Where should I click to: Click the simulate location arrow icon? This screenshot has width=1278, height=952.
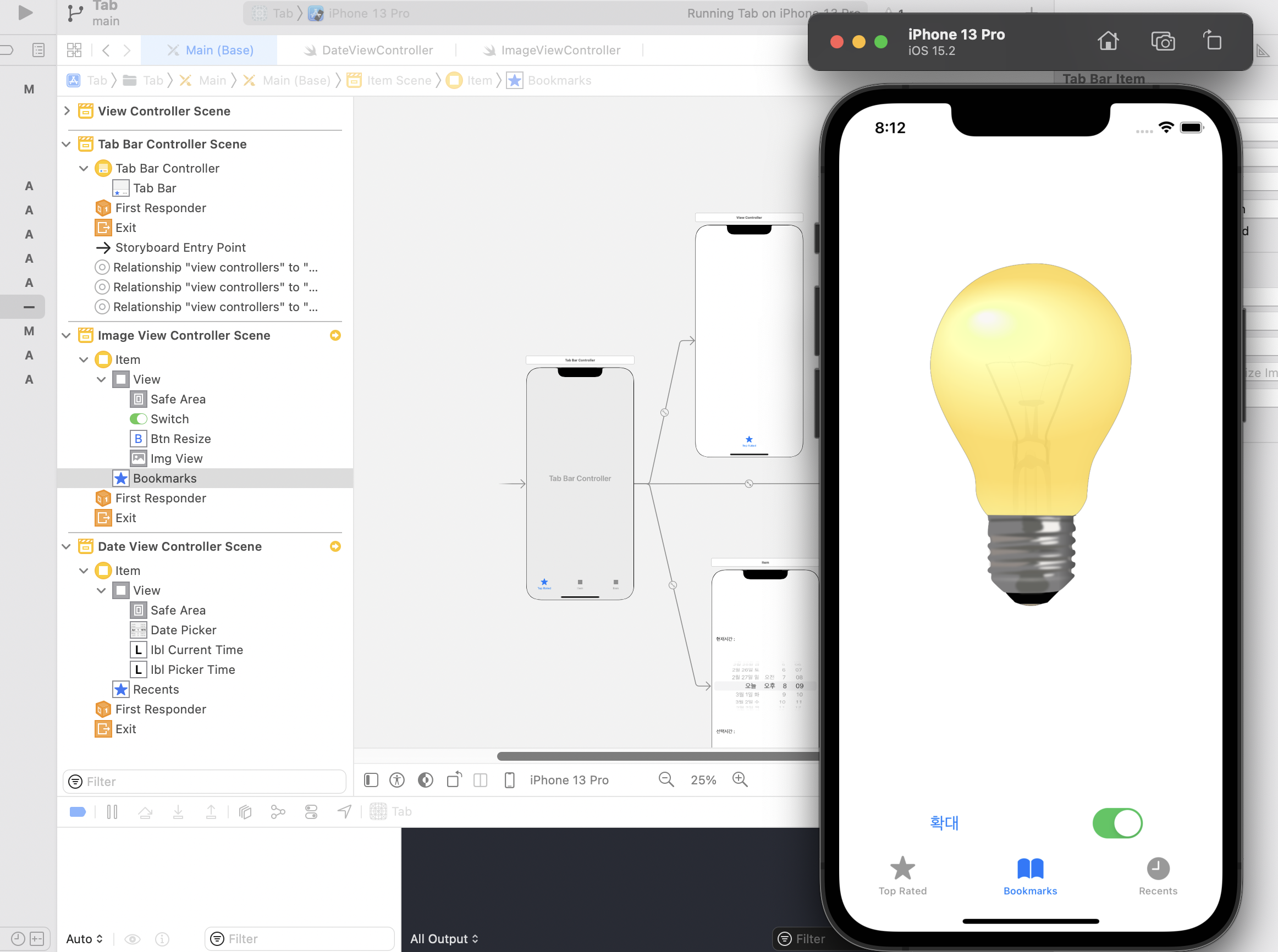tap(344, 812)
